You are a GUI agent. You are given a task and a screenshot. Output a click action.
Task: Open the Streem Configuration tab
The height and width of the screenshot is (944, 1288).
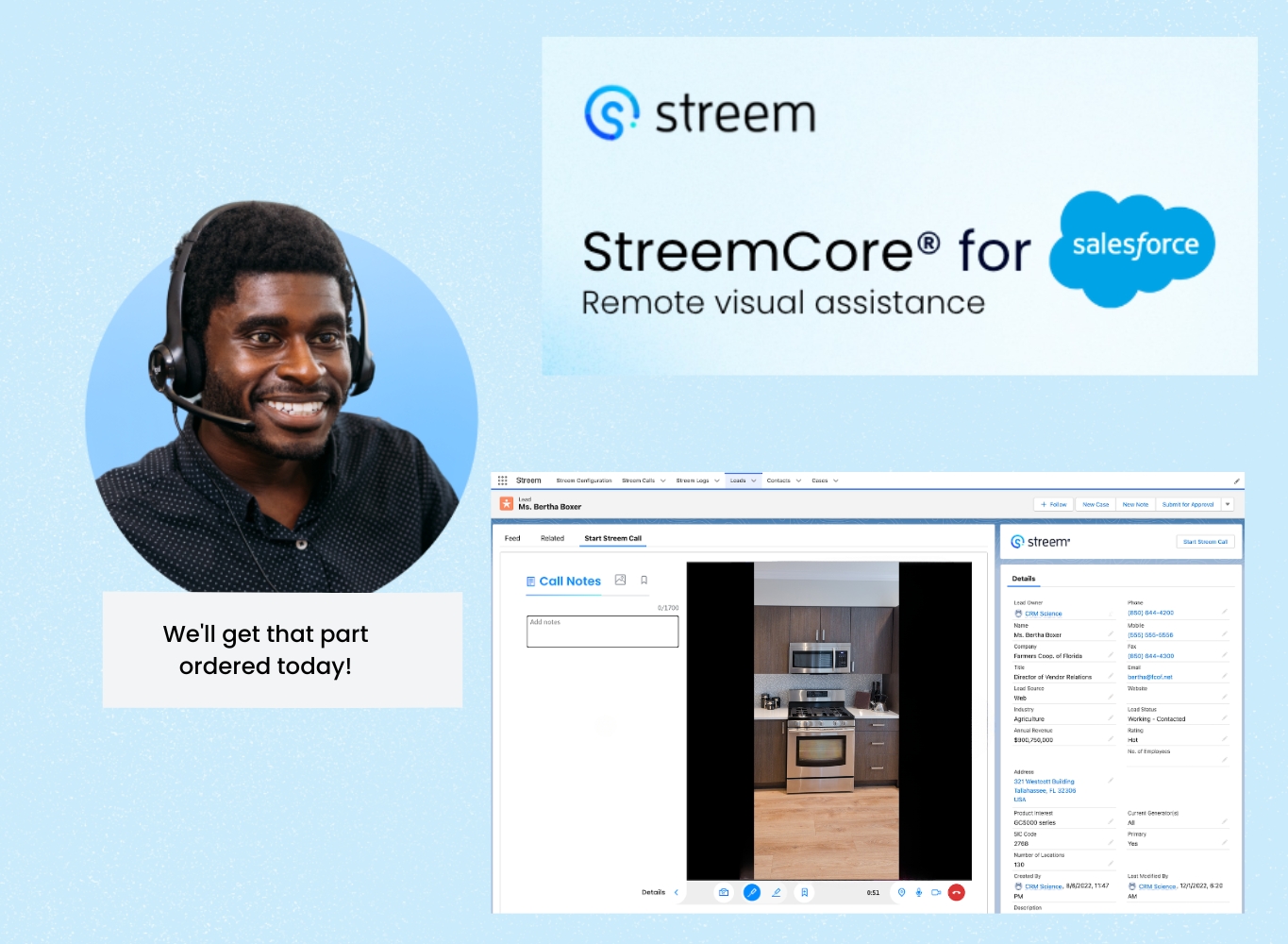click(584, 480)
